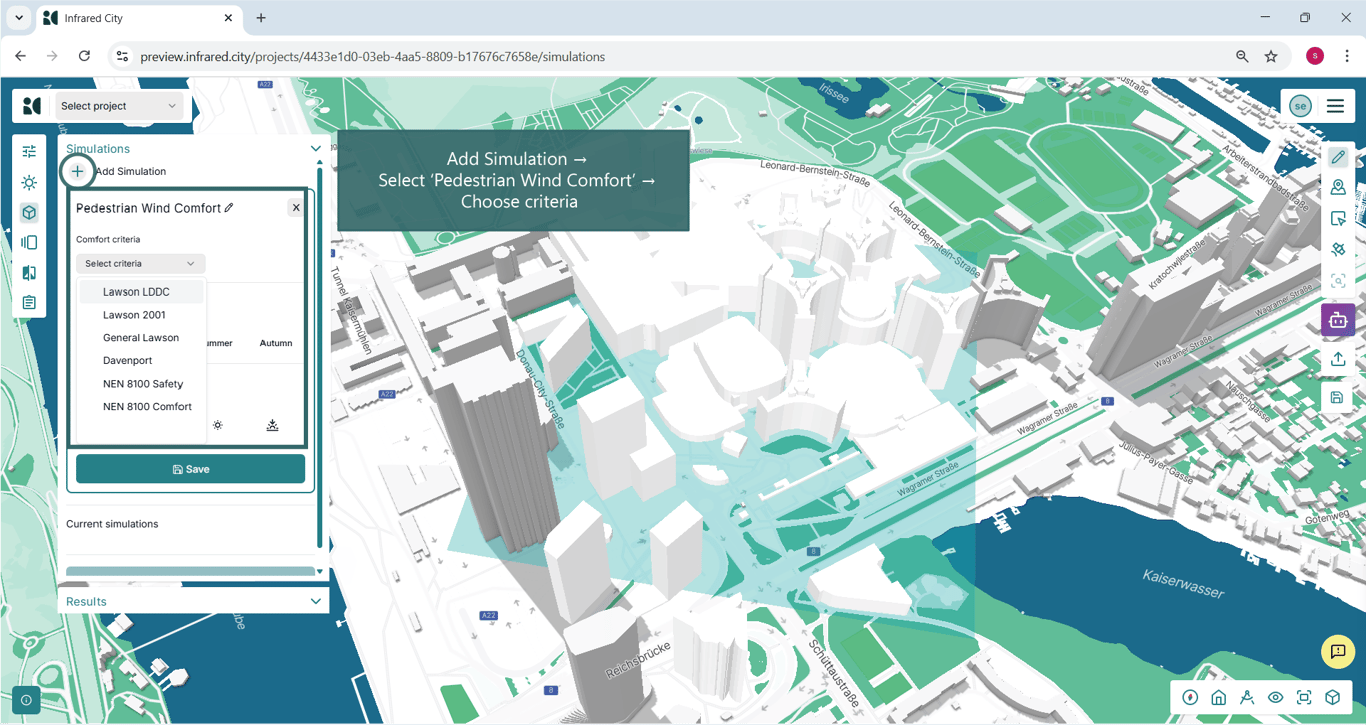Select the measure compass-divider tool
This screenshot has width=1366, height=725.
pos(1247,698)
